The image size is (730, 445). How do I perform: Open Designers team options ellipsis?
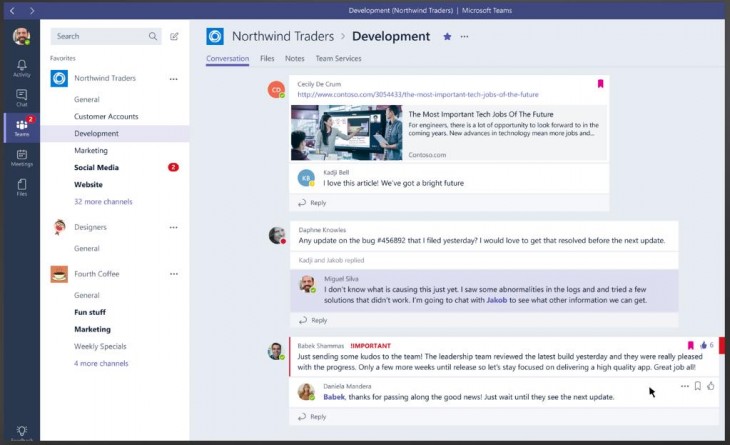174,228
